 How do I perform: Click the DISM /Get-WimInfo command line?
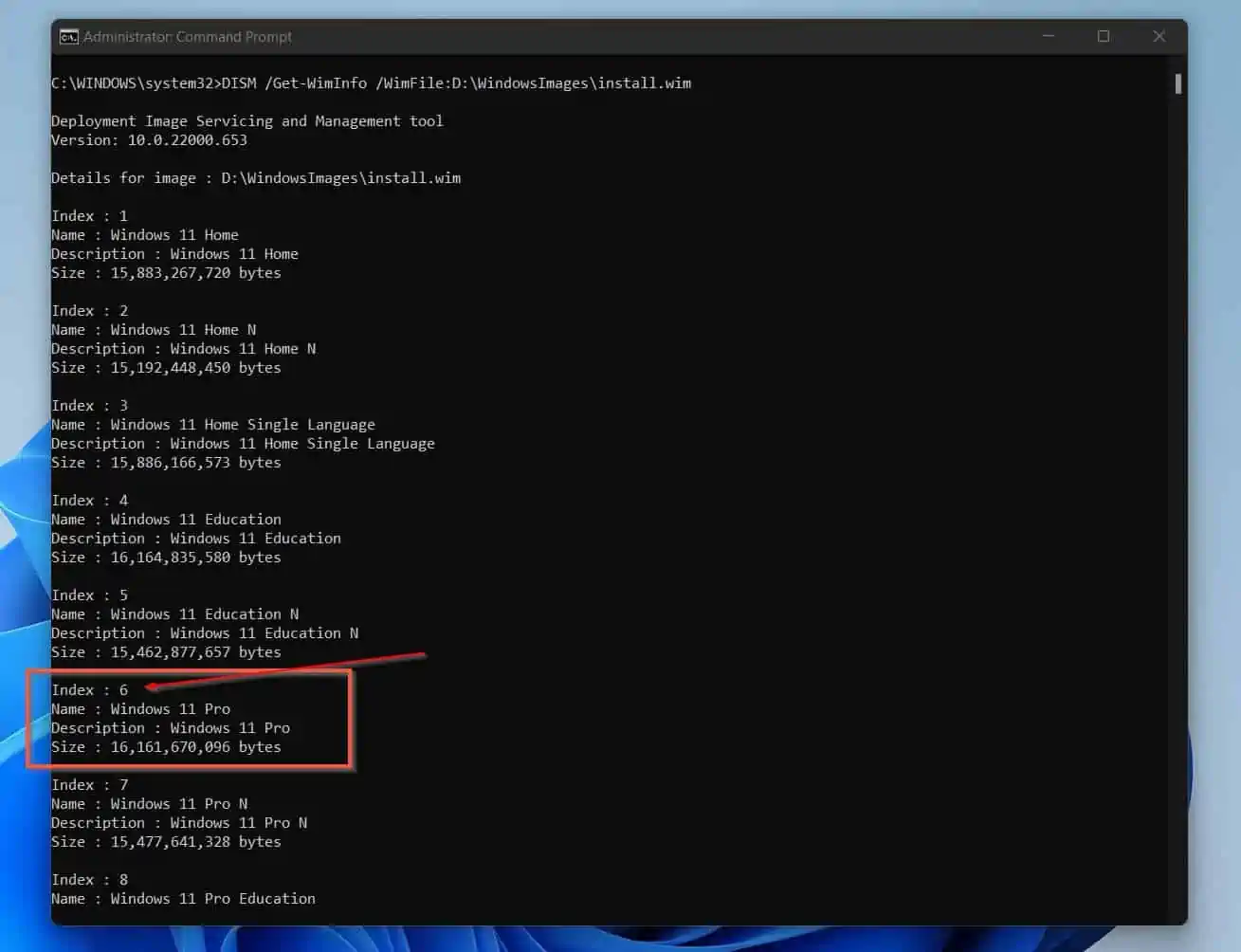[371, 83]
